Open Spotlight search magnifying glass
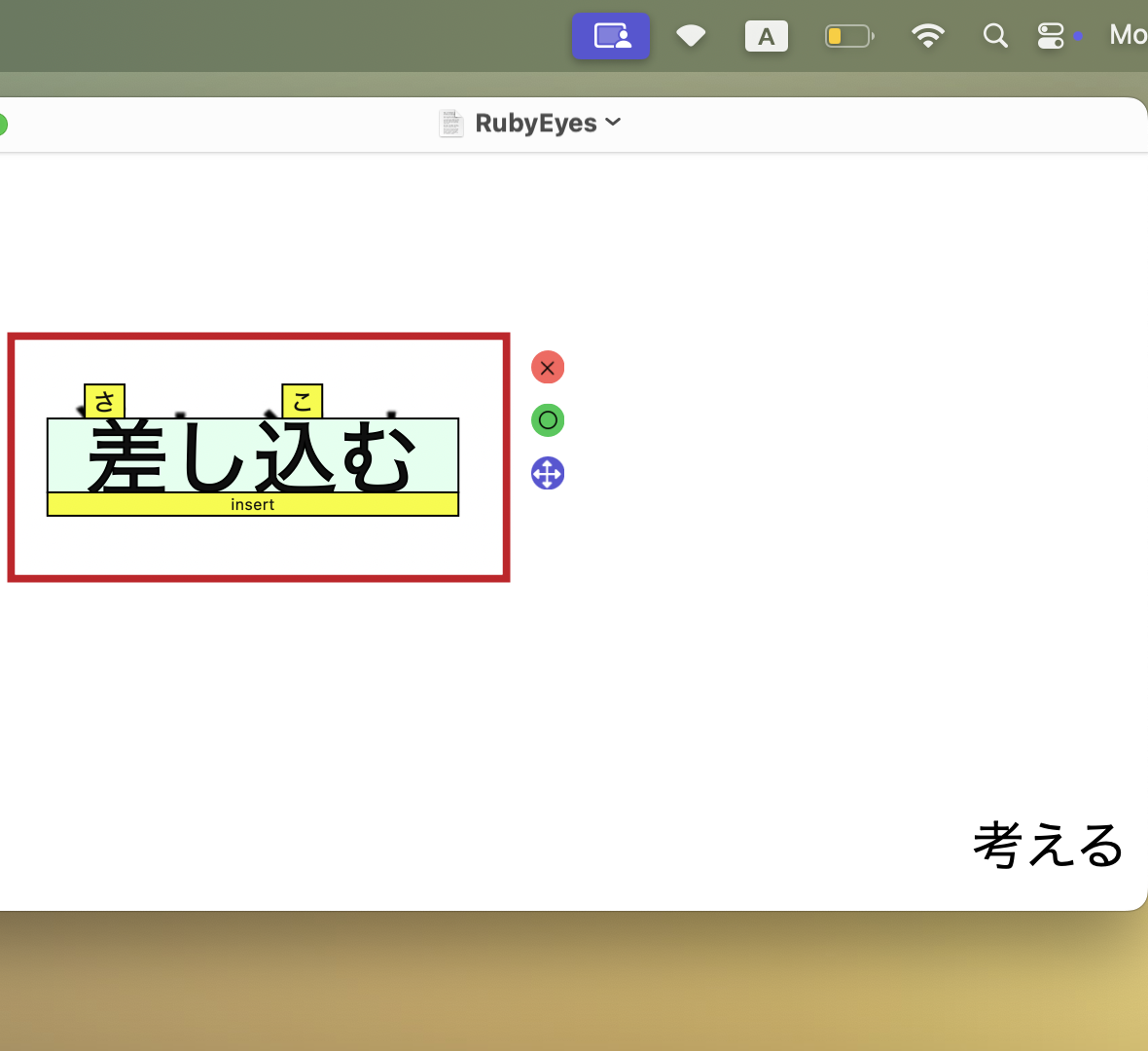The width and height of the screenshot is (1148, 1051). (994, 37)
